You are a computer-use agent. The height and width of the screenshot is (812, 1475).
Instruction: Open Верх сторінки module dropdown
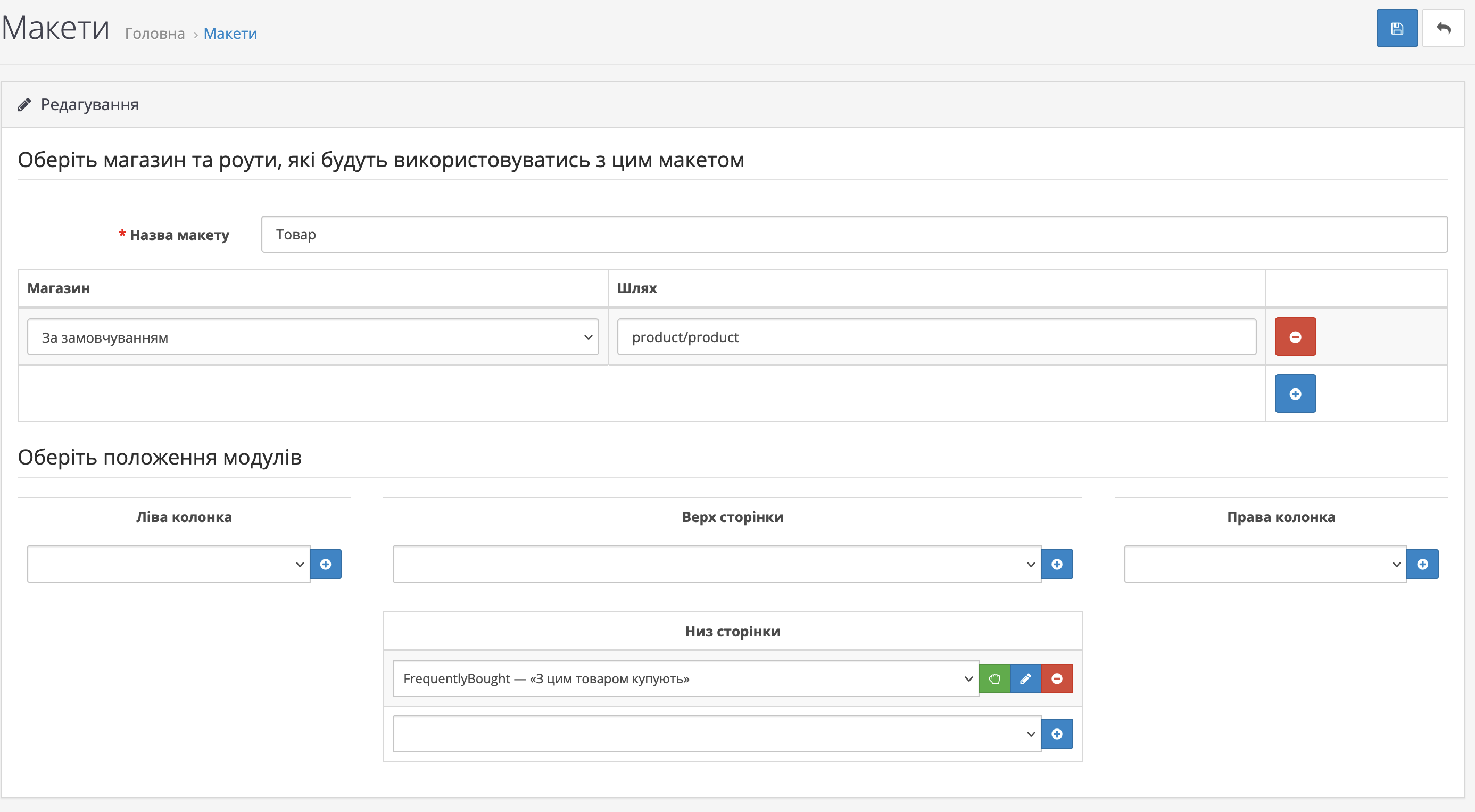tap(717, 565)
